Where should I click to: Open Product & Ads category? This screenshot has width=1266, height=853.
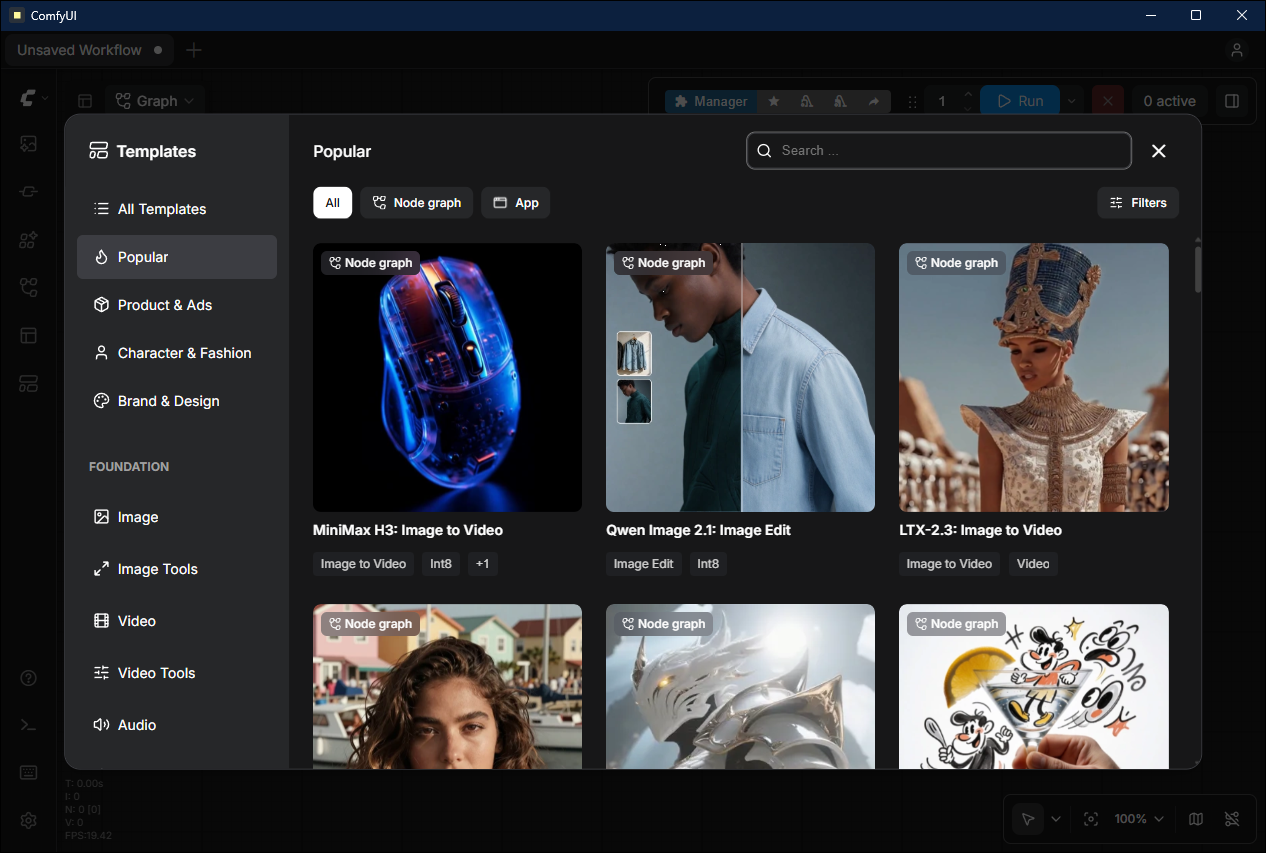pos(177,305)
